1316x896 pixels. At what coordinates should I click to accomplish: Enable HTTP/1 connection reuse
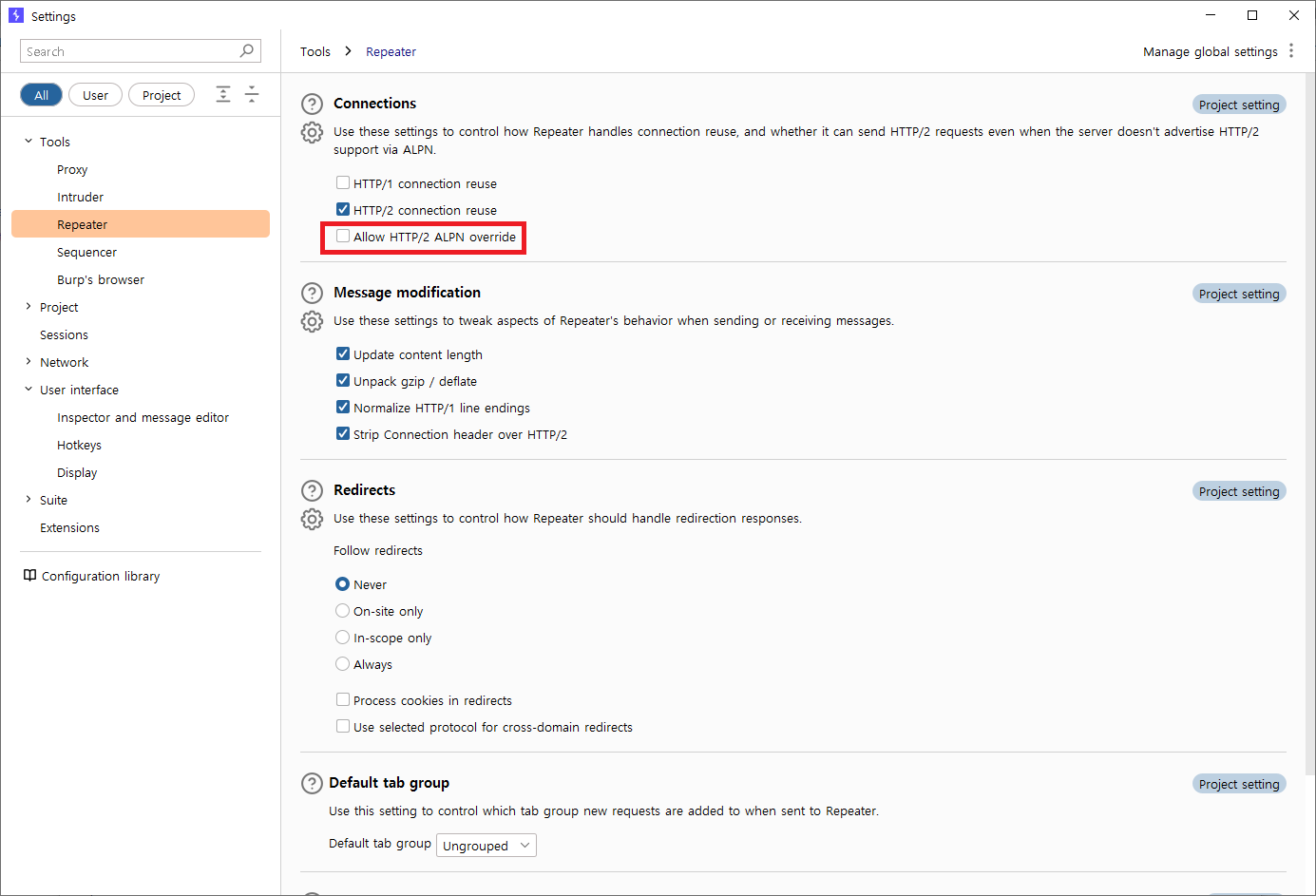[343, 182]
